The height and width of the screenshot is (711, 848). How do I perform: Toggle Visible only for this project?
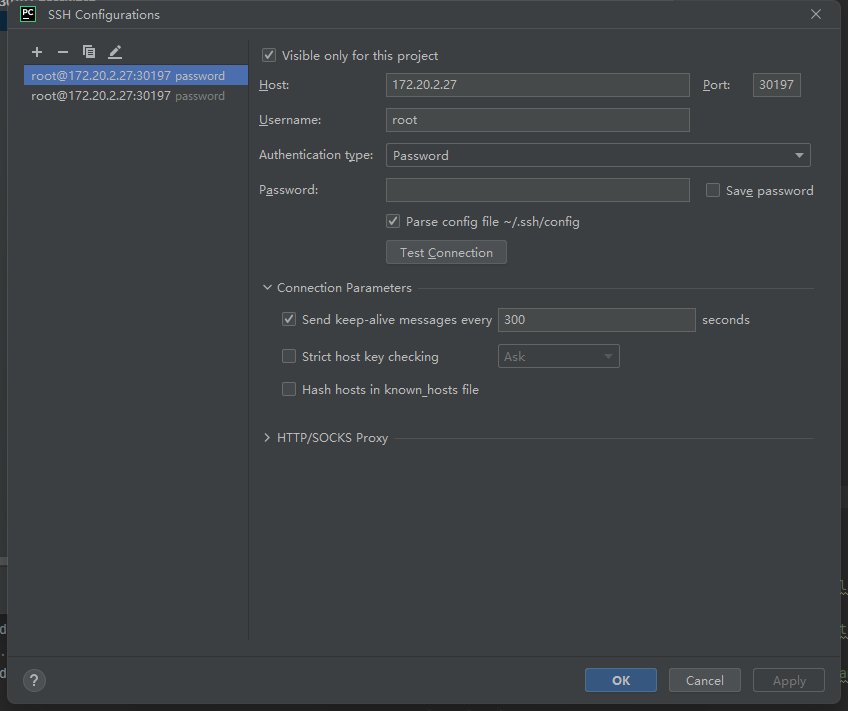269,56
